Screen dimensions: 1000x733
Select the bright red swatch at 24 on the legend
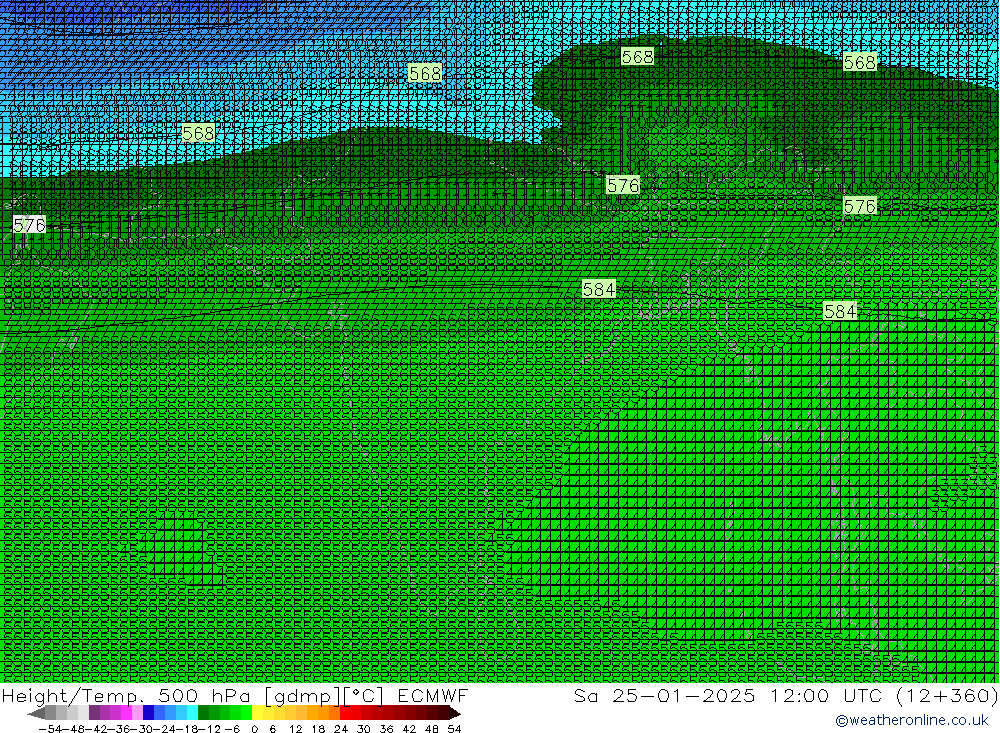[346, 713]
